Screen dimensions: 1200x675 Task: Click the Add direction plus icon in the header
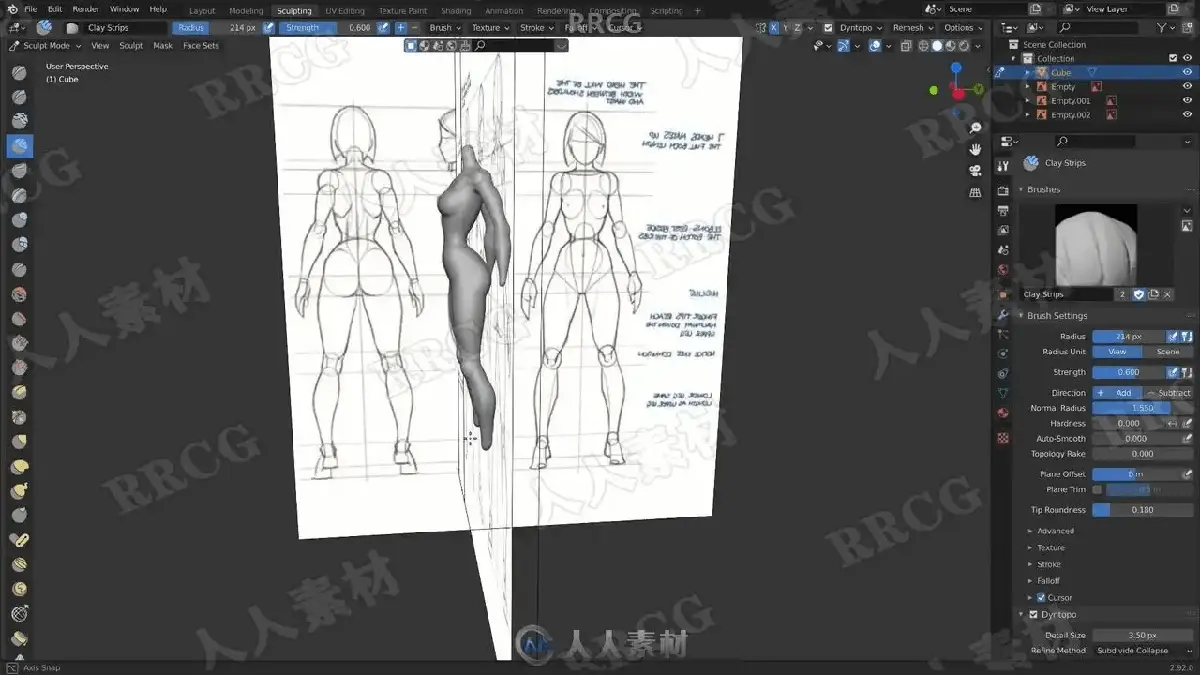click(400, 28)
